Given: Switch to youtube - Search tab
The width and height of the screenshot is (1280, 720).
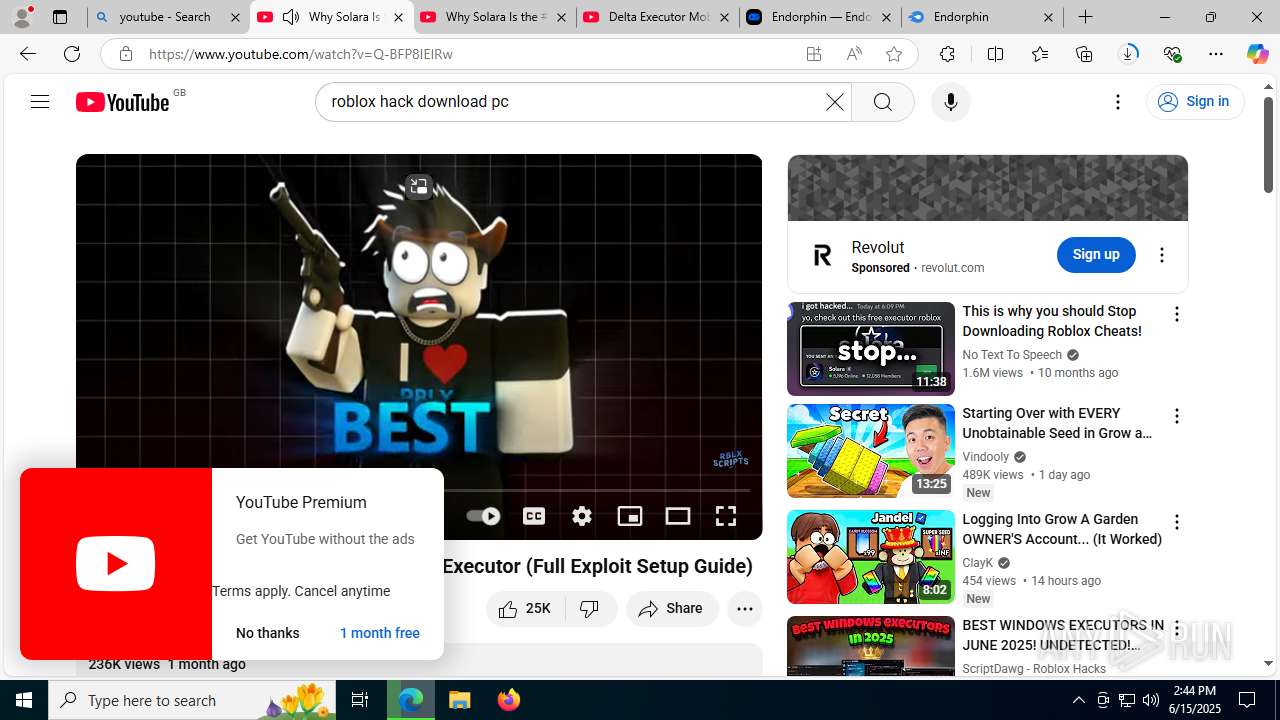Looking at the screenshot, I should [x=168, y=17].
